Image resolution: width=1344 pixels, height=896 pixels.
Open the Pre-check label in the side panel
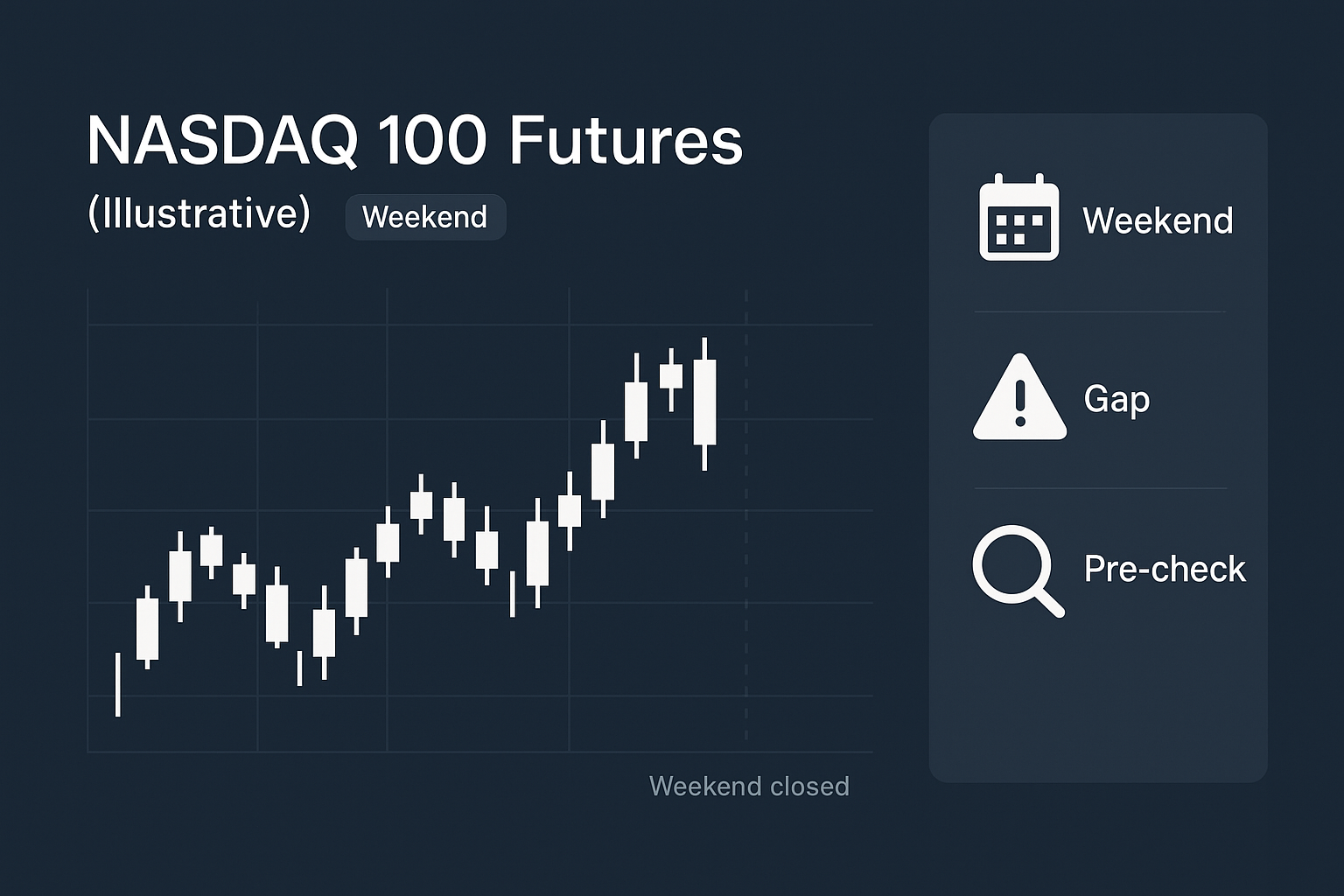click(1165, 569)
